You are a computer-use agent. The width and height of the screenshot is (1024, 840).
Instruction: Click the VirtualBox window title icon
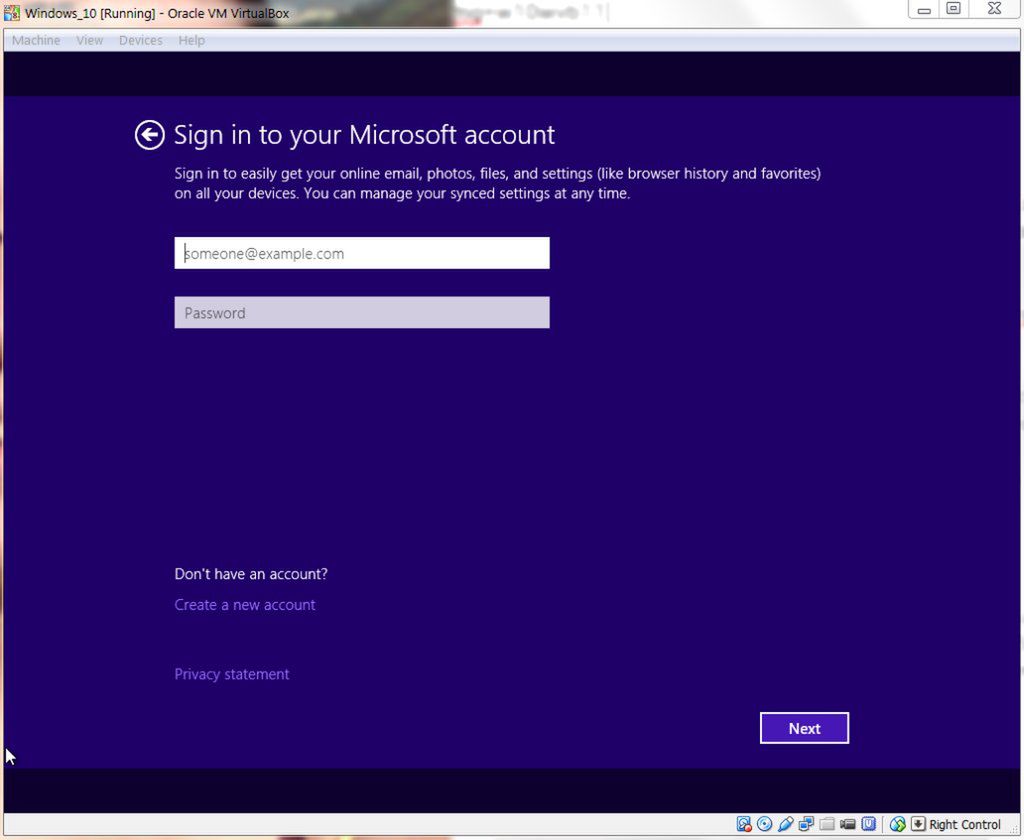coord(12,12)
